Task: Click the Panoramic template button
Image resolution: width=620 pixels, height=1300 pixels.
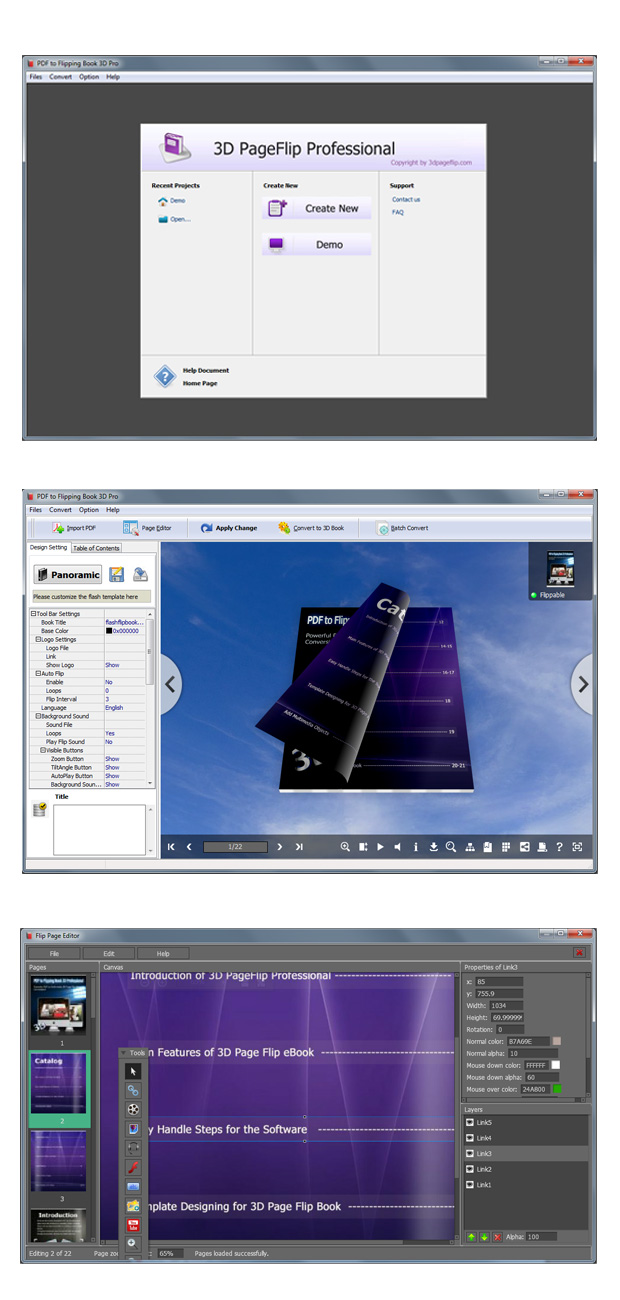Action: pyautogui.click(x=68, y=574)
